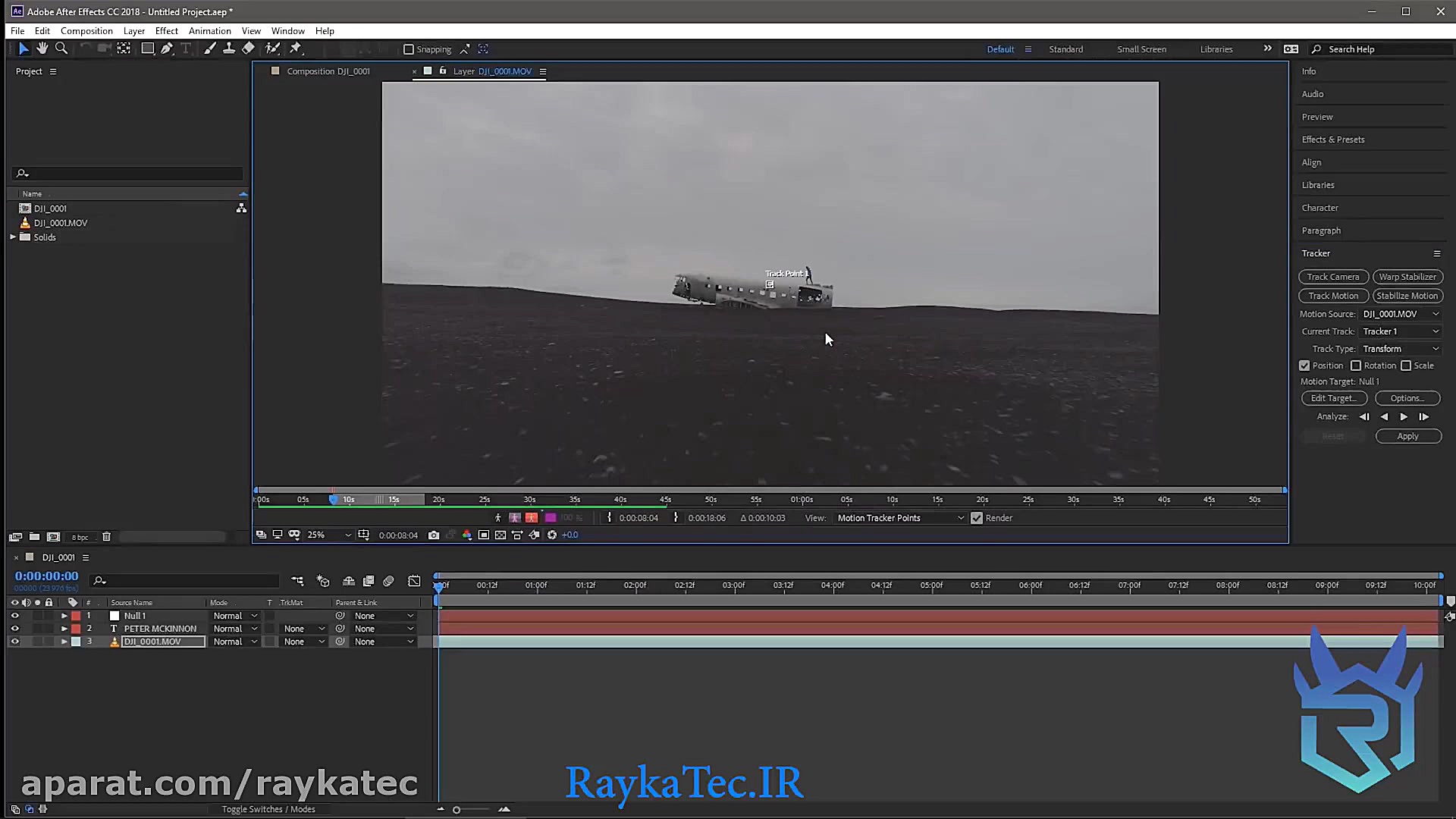Open the Motion Source dropdown
Screen dimensions: 1456x819
(x=1399, y=313)
